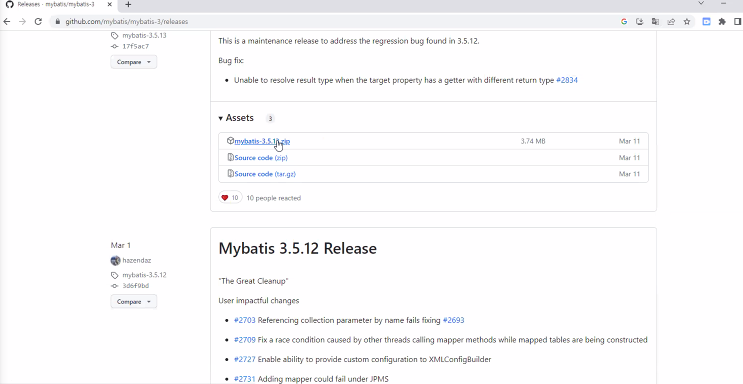The width and height of the screenshot is (743, 384).
Task: Go back to the previous page
Action: click(7, 21)
